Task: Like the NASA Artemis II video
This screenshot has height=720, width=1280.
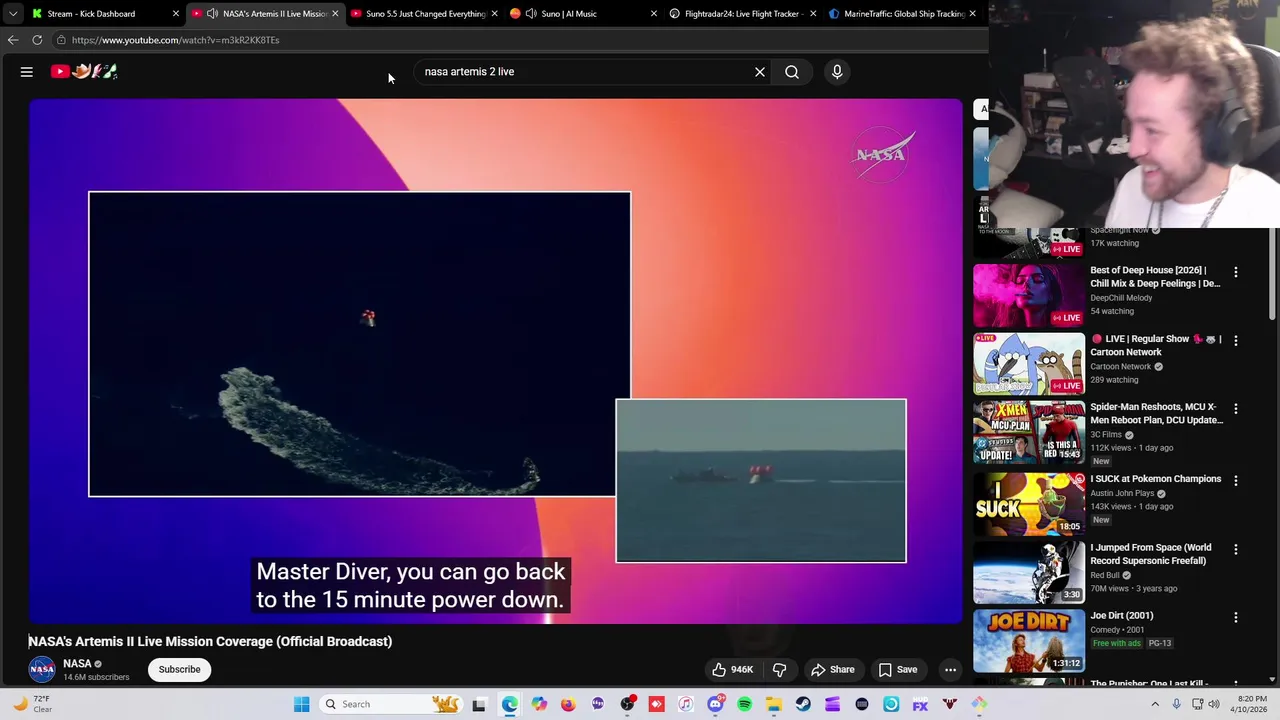Action: coord(732,670)
